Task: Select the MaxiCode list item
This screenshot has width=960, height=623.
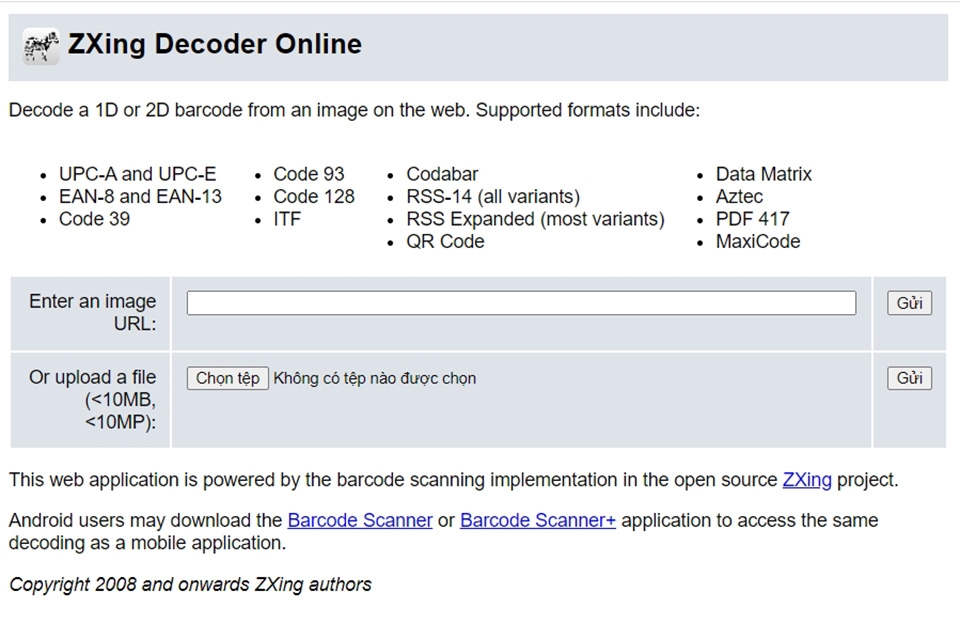Action: click(757, 242)
